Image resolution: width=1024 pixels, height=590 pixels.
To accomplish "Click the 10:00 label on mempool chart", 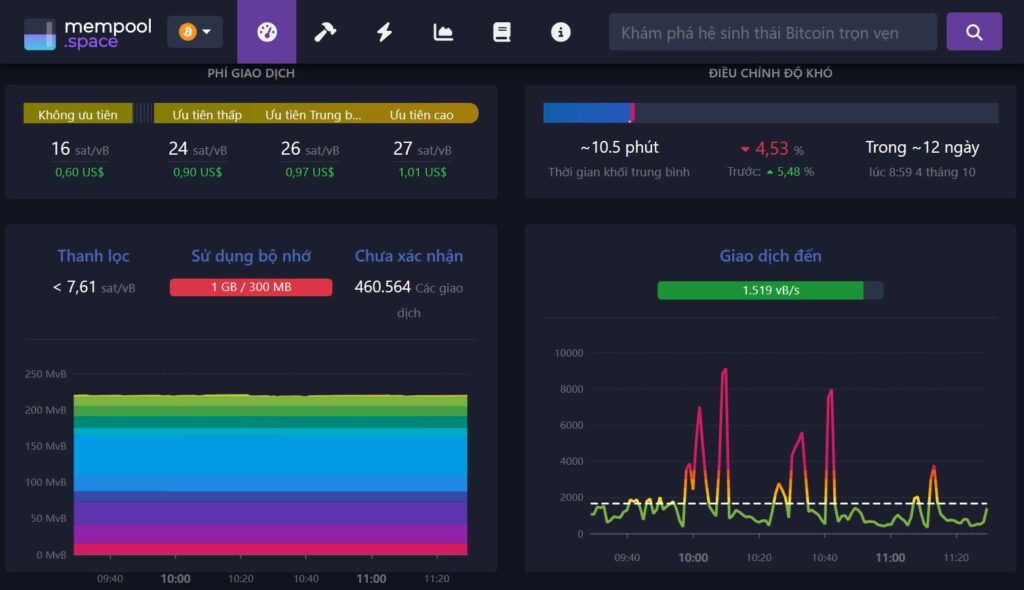I will pyautogui.click(x=176, y=578).
